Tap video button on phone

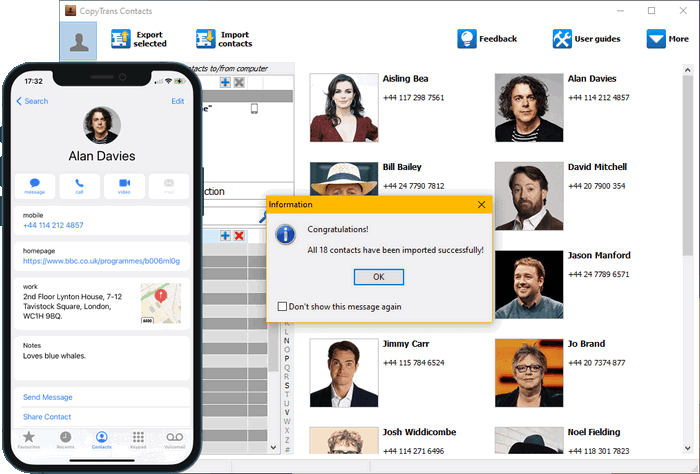124,186
